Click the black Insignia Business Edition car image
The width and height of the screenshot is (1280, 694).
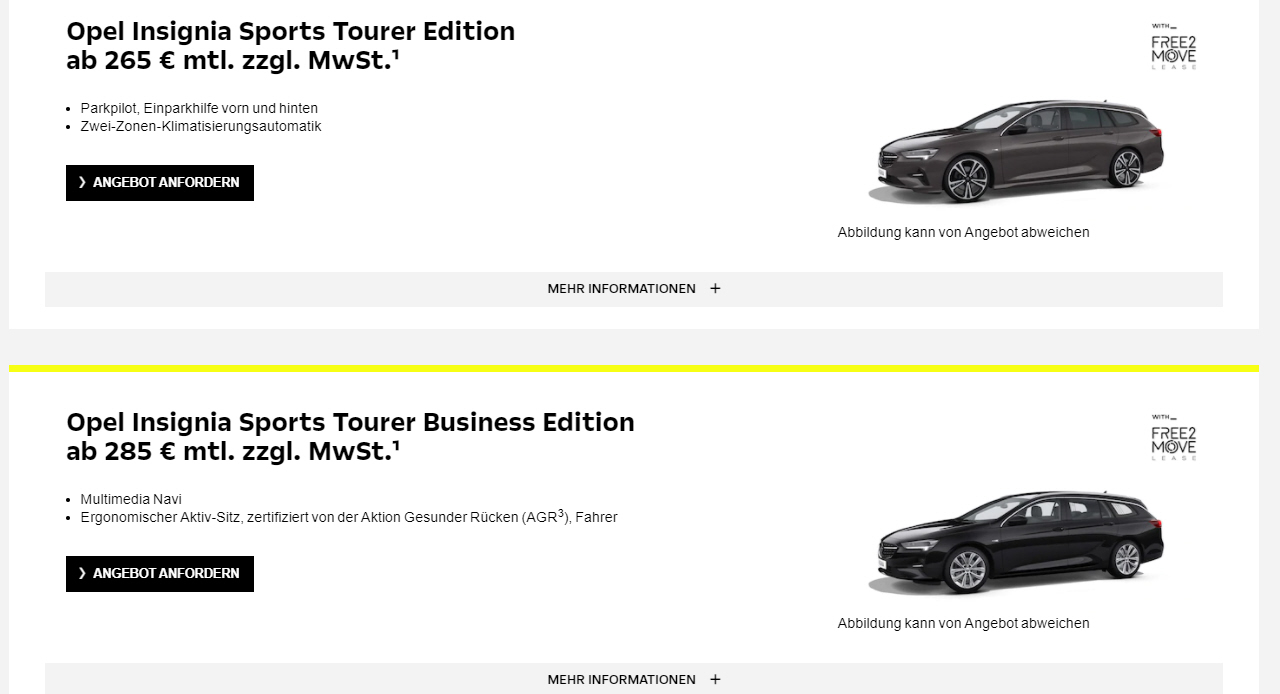[x=1018, y=543]
